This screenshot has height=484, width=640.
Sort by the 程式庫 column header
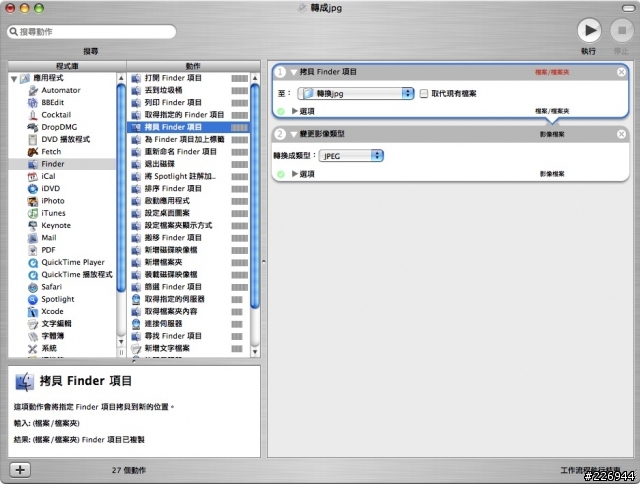click(x=67, y=66)
